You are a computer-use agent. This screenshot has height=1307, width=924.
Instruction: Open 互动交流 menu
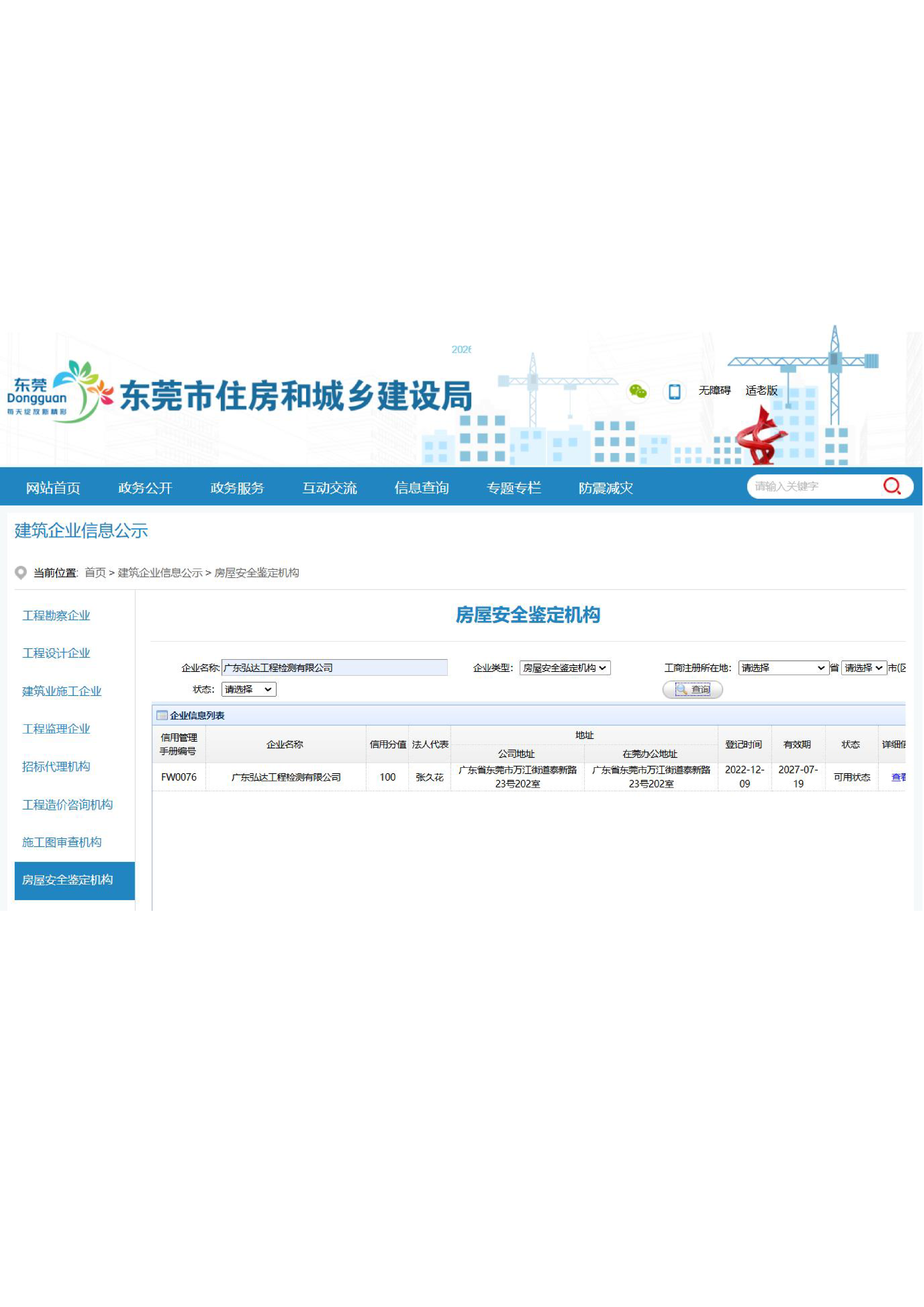pos(330,488)
